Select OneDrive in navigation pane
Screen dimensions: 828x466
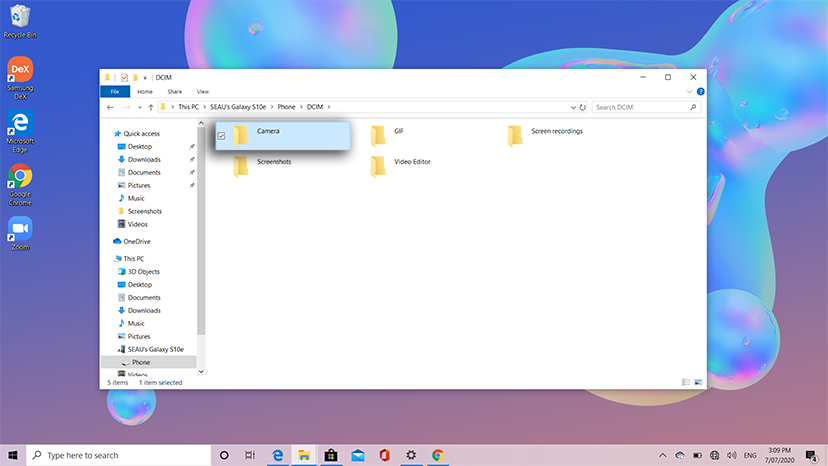pos(132,241)
